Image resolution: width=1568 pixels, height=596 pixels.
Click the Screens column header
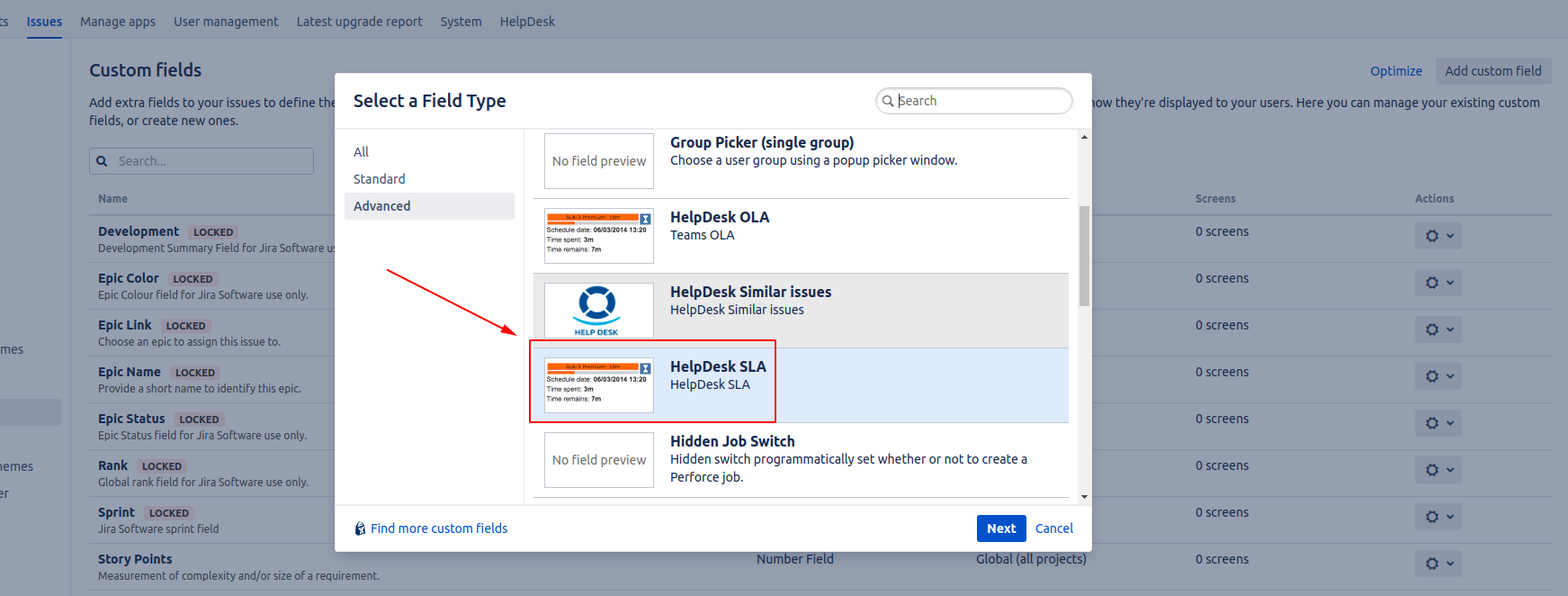coord(1215,199)
